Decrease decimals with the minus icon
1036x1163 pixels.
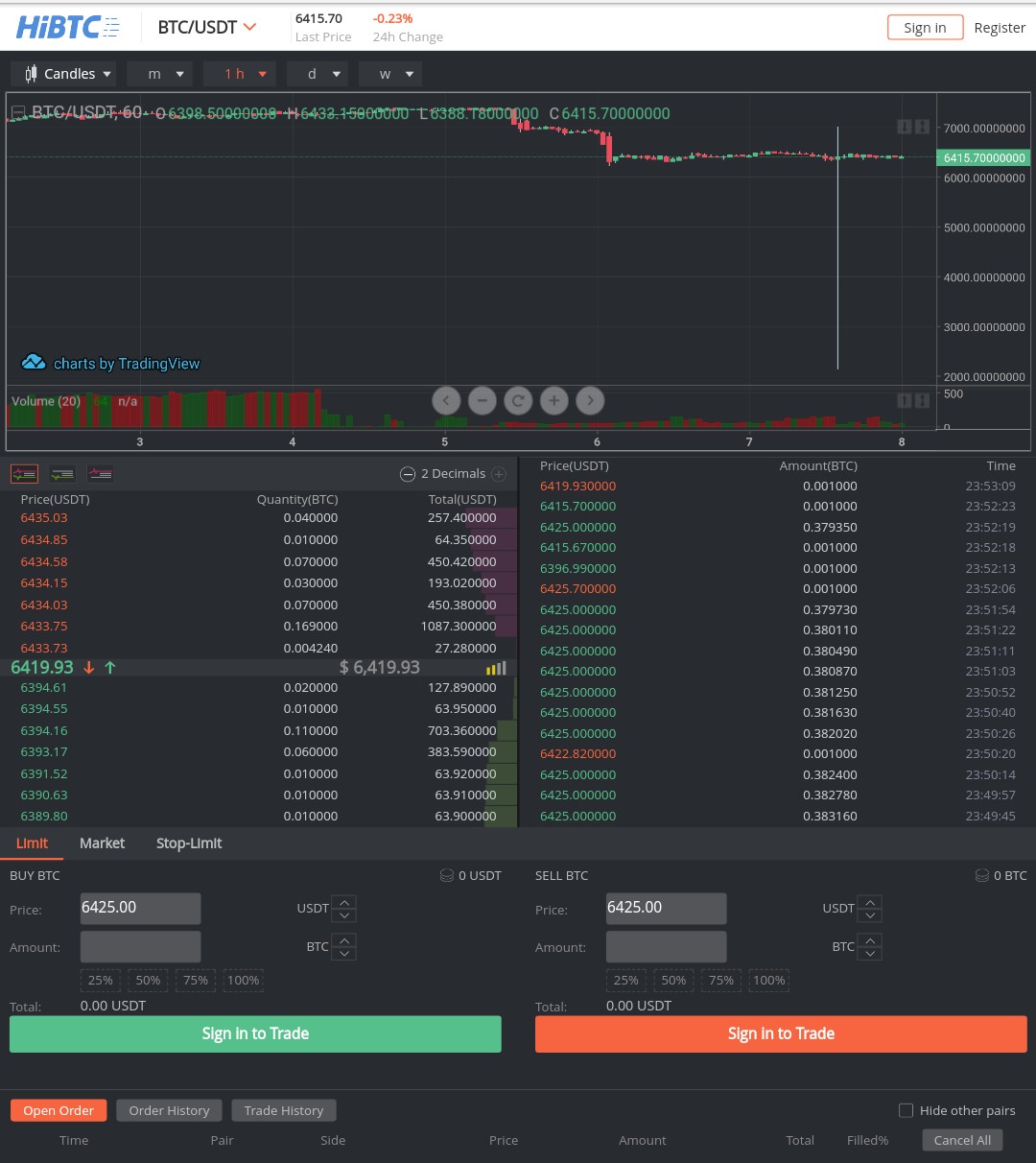tap(407, 474)
